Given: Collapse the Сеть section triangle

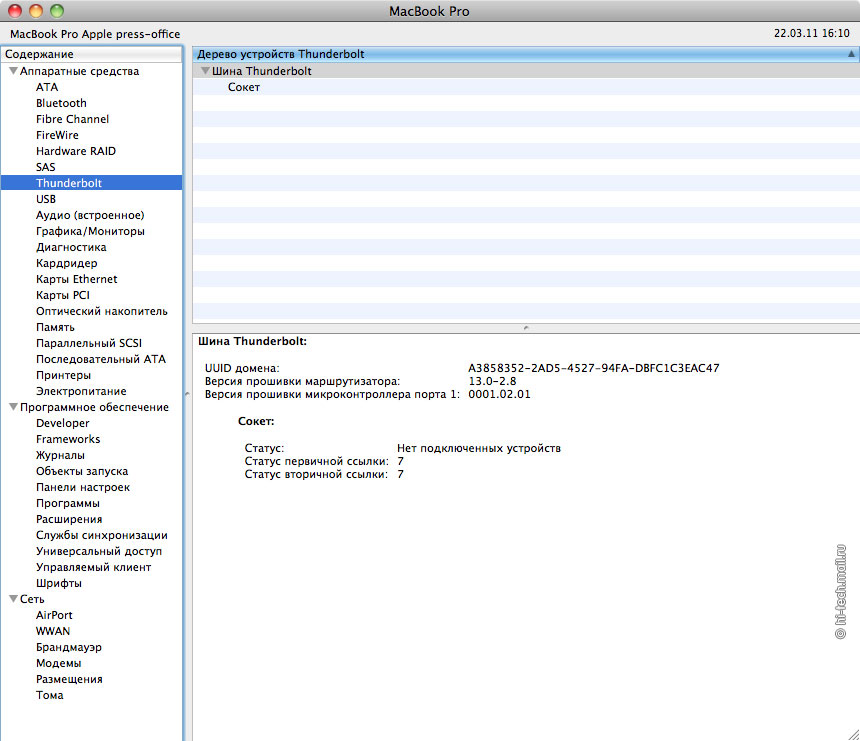Looking at the screenshot, I should pos(13,599).
